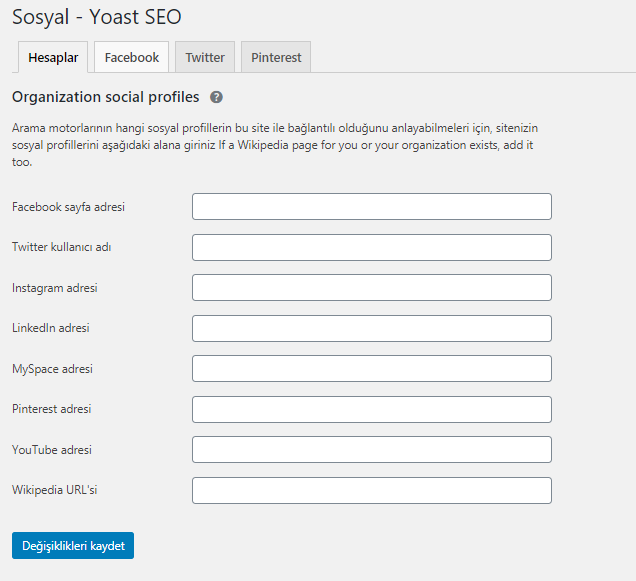The width and height of the screenshot is (636, 581).
Task: Open the Pinterest tab
Action: pyautogui.click(x=276, y=57)
